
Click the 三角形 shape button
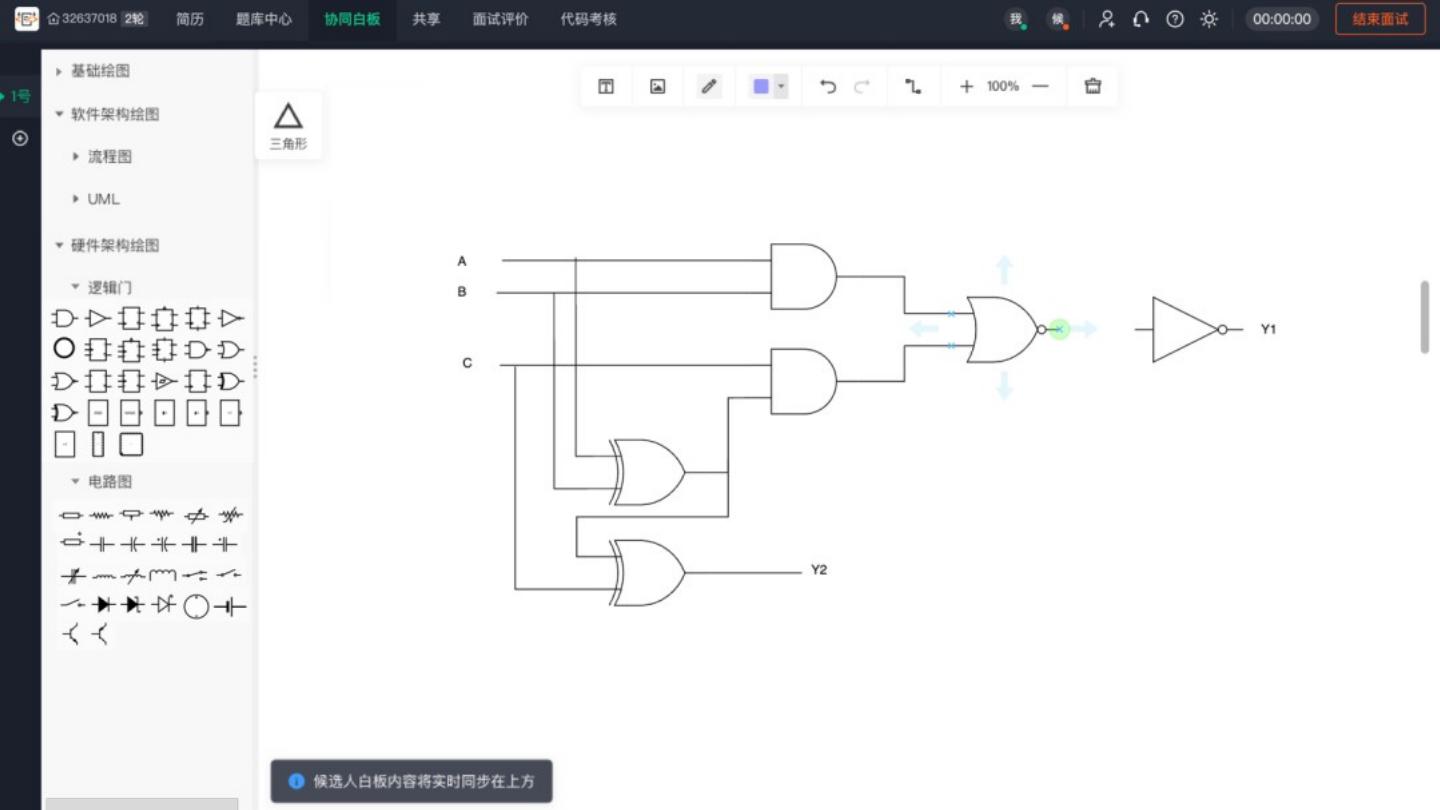288,125
